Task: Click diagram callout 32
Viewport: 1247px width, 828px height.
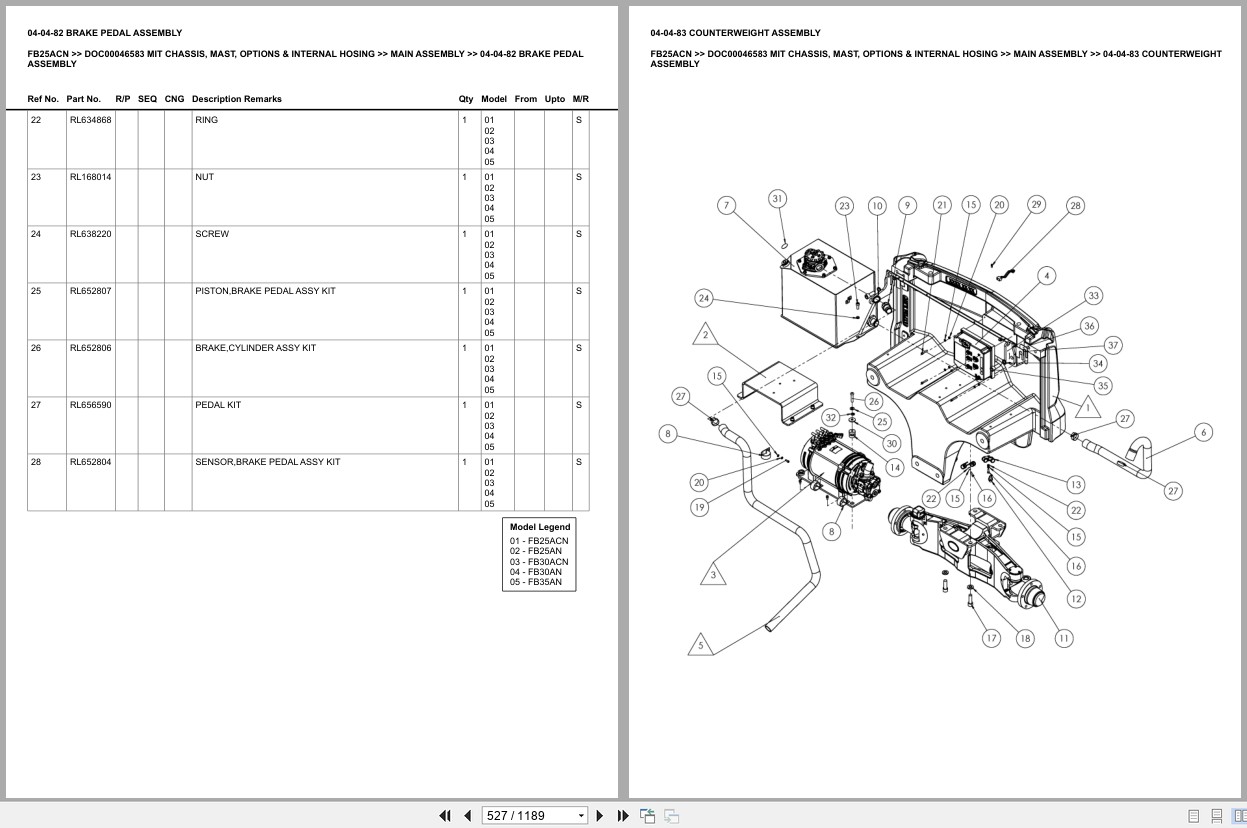Action: pyautogui.click(x=831, y=418)
